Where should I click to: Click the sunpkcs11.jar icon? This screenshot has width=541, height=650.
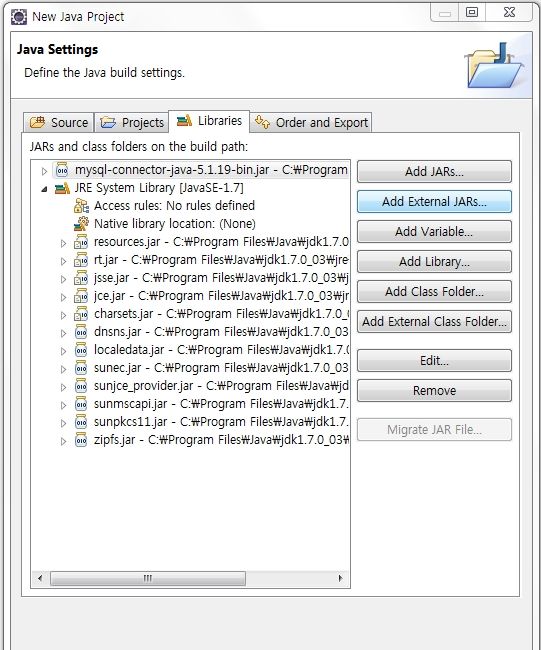[x=81, y=422]
